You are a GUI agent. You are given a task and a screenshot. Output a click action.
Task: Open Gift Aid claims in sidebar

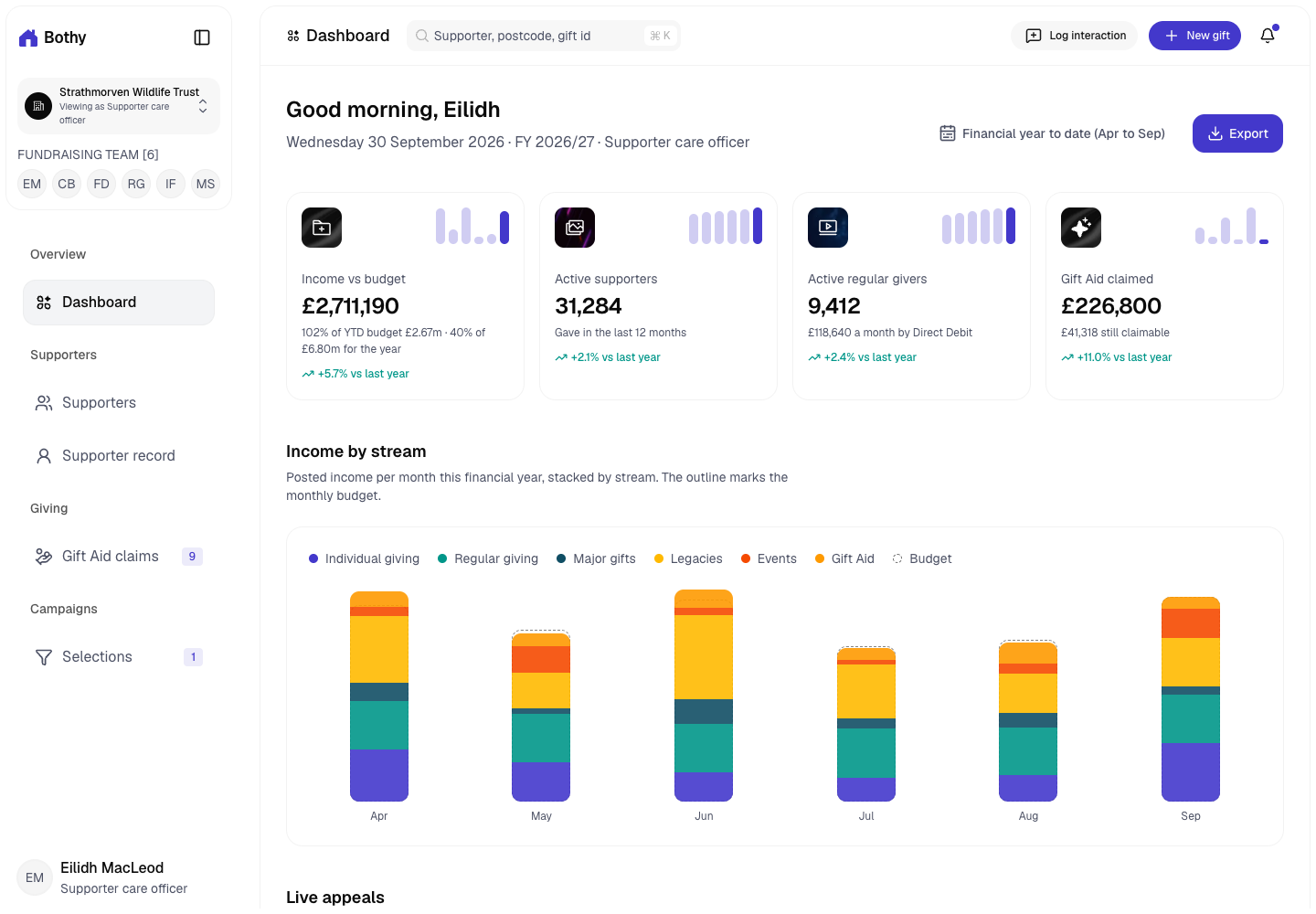pos(119,557)
